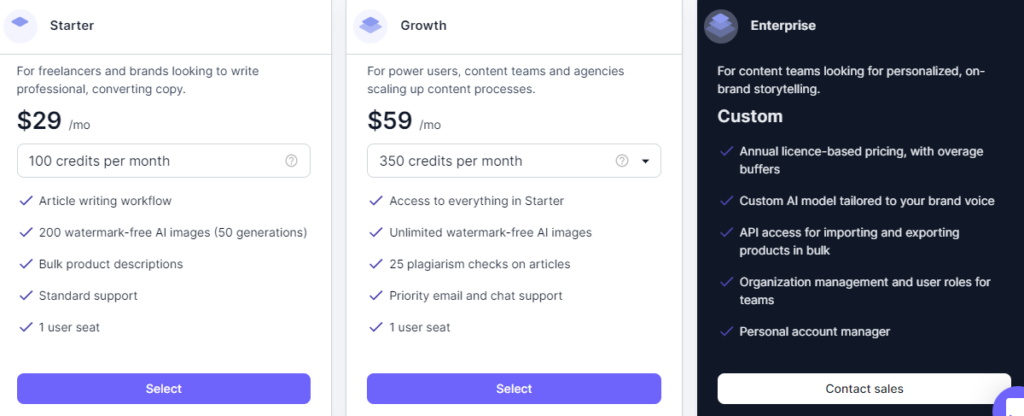Expand the Growth credits dropdown arrow
Screen dimensions: 1024x416
(x=645, y=161)
